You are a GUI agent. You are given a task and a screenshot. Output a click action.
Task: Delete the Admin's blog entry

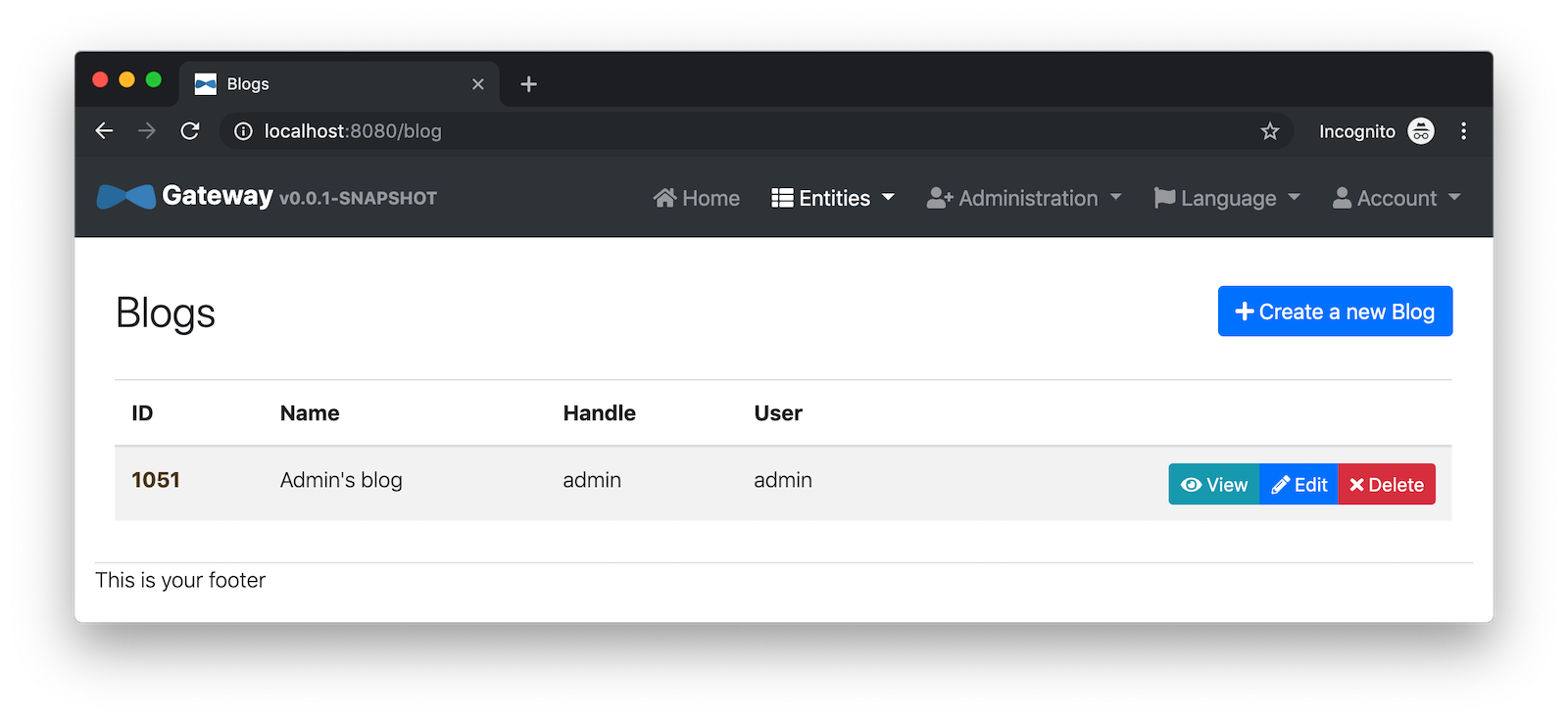tap(1387, 485)
